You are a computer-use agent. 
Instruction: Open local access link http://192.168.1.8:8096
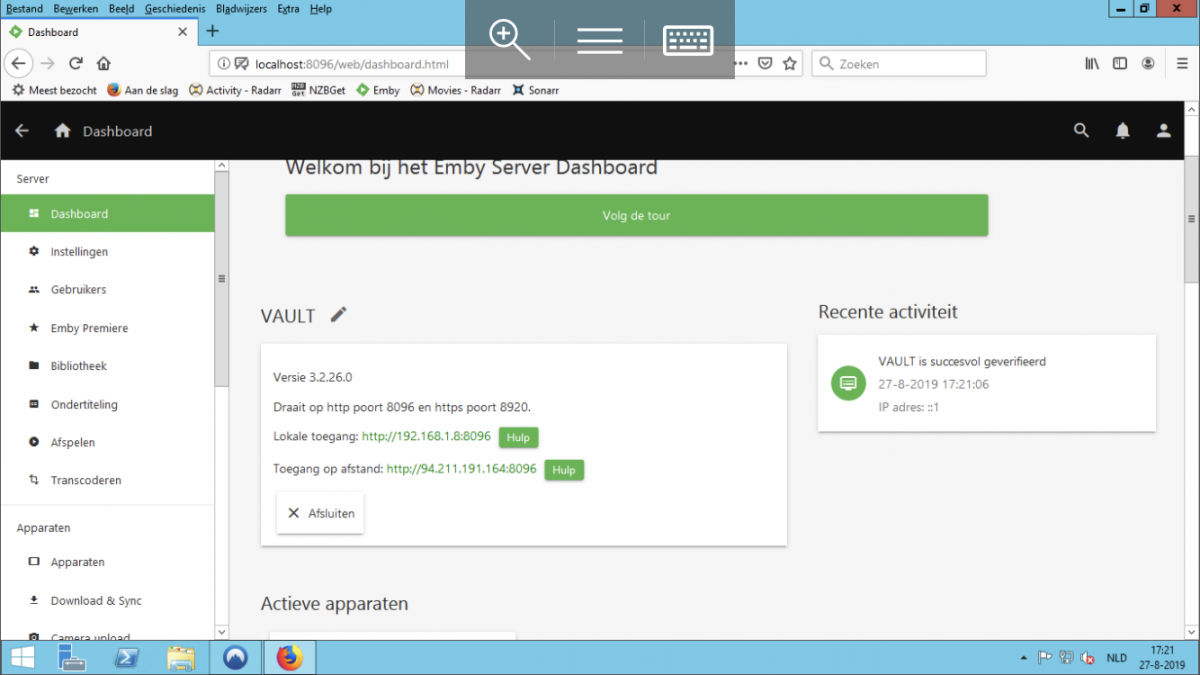(426, 436)
